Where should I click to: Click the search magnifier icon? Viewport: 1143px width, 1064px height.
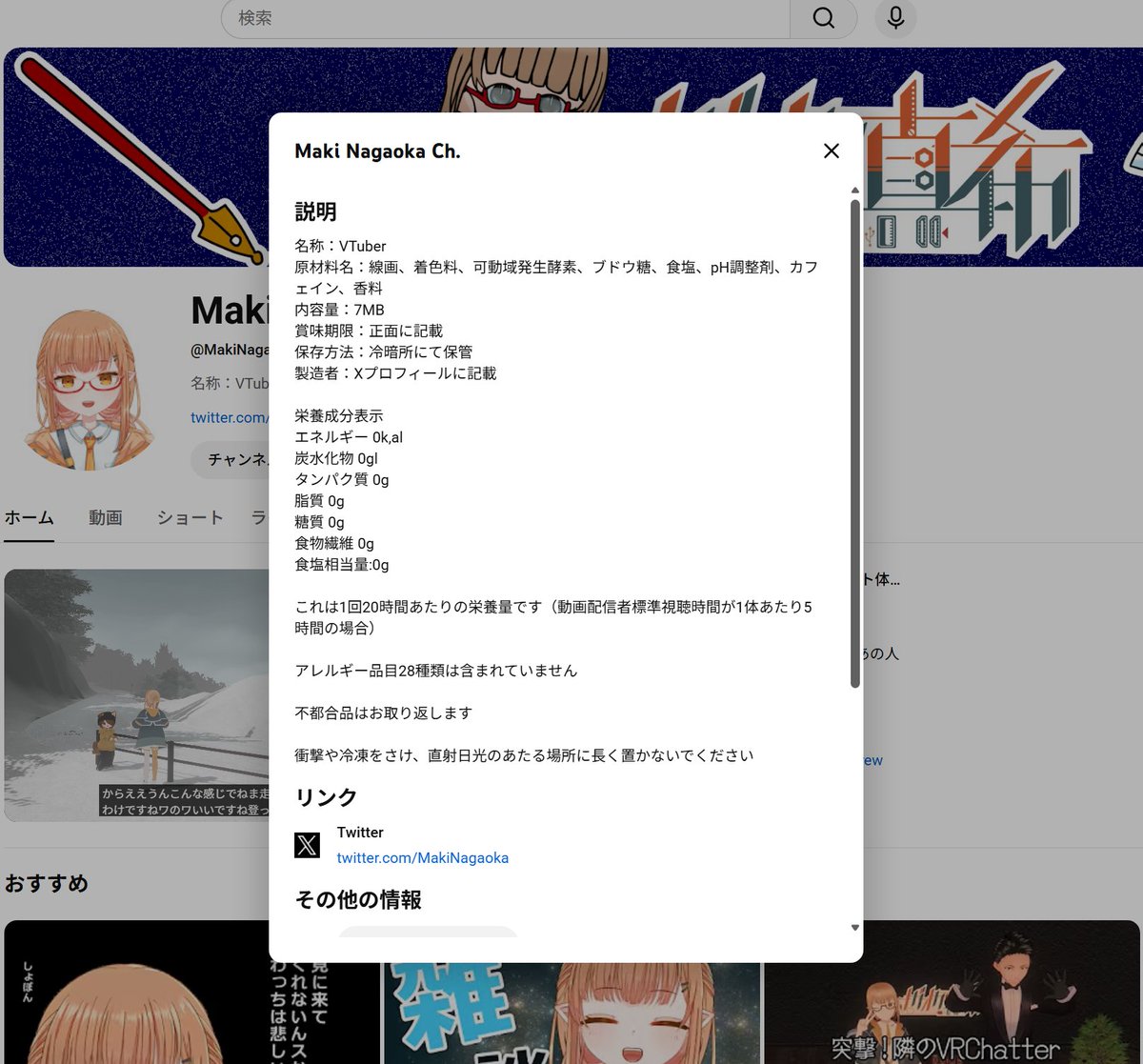823,18
